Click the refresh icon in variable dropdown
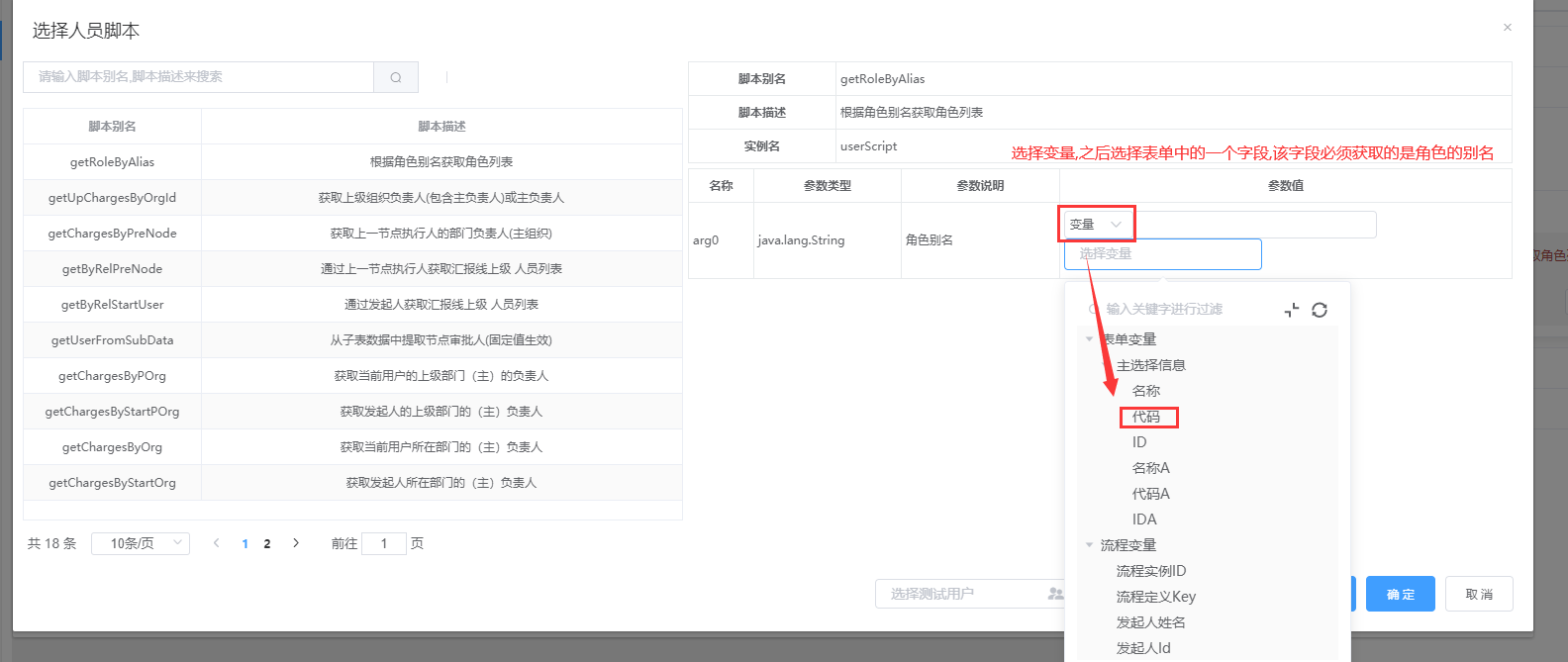This screenshot has height=662, width=1568. coord(1320,310)
